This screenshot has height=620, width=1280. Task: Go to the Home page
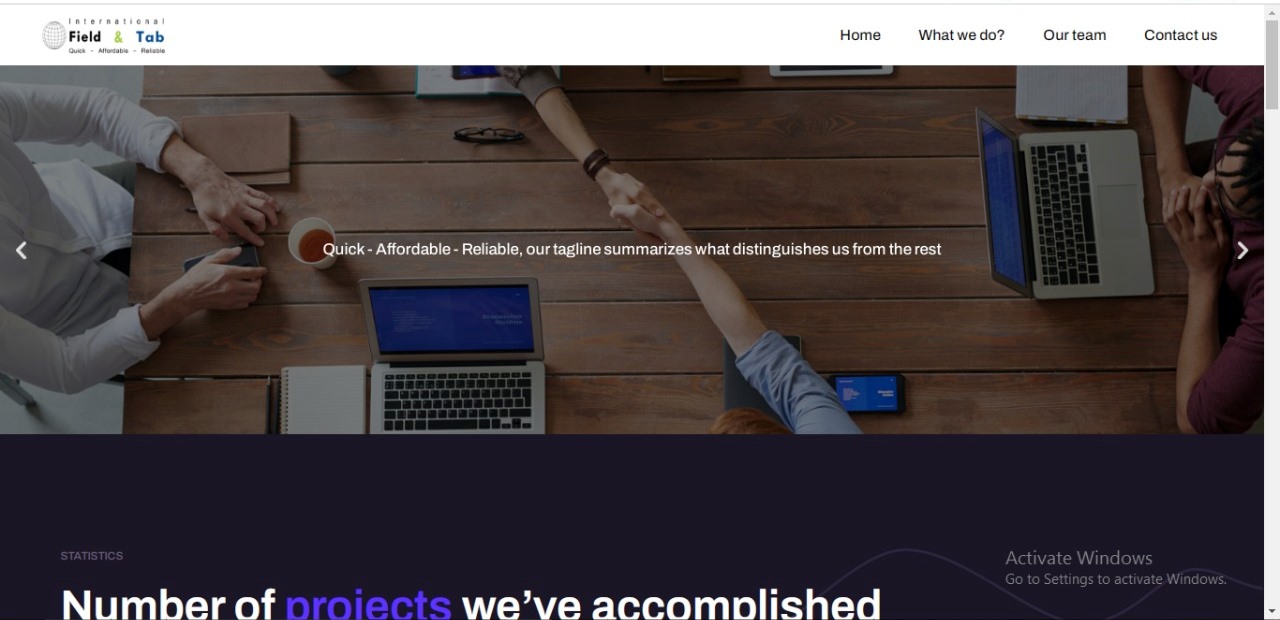tap(860, 35)
